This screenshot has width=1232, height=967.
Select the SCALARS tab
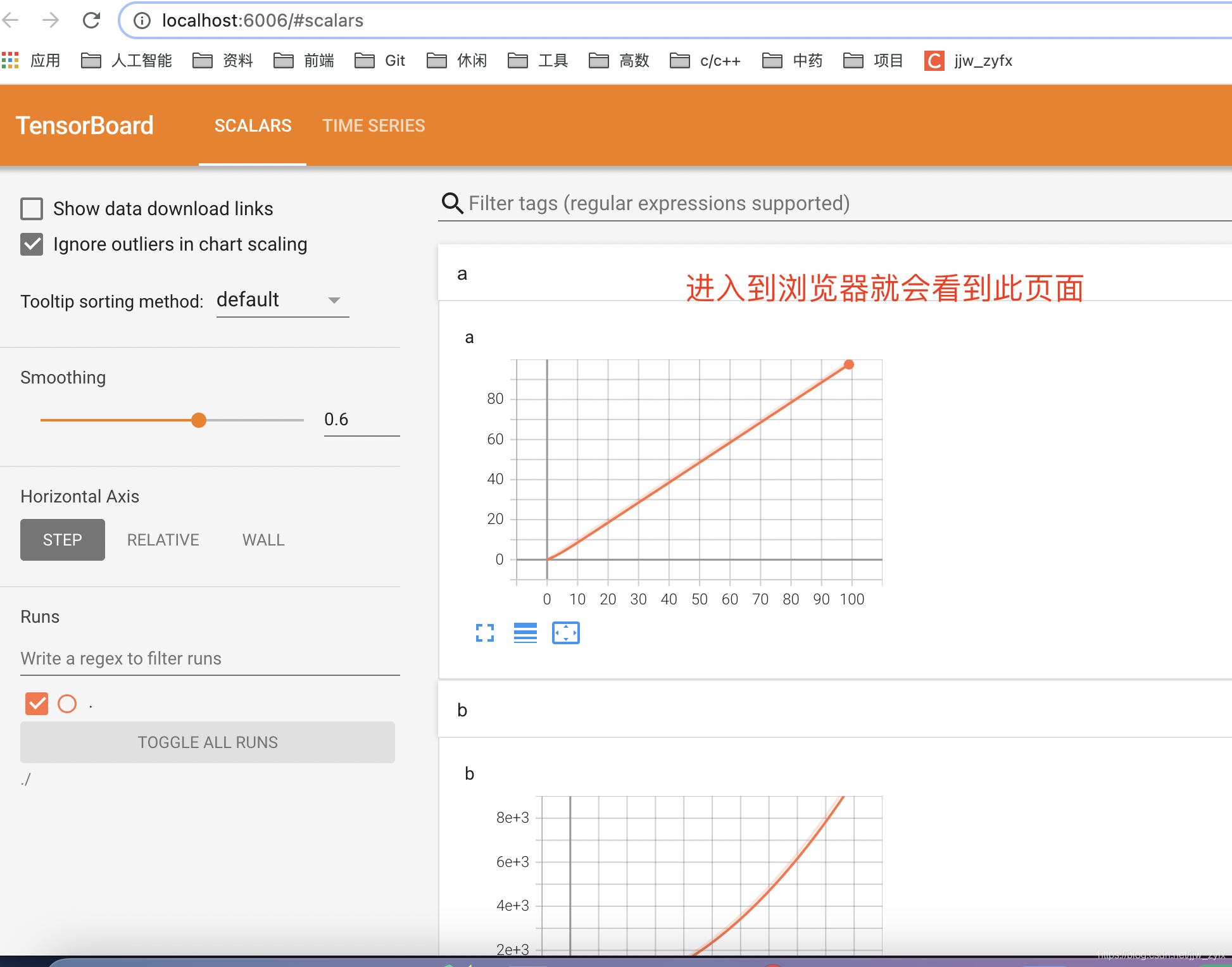(x=252, y=125)
